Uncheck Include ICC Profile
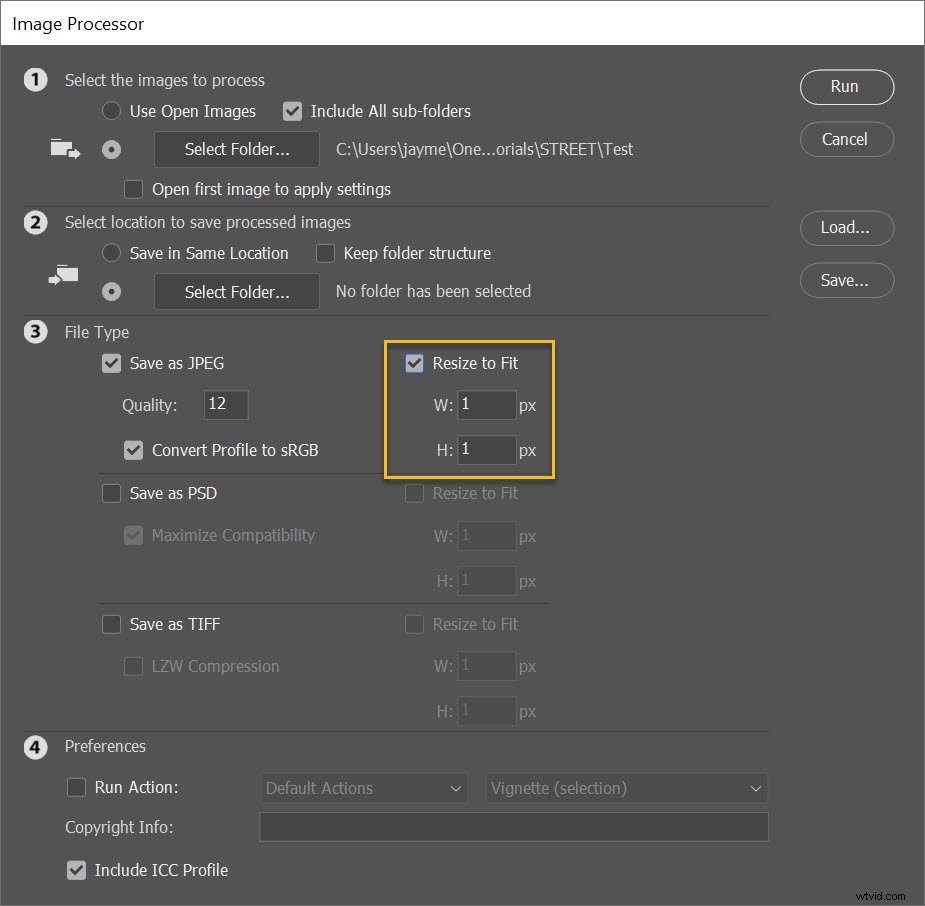The height and width of the screenshot is (906, 925). tap(77, 870)
